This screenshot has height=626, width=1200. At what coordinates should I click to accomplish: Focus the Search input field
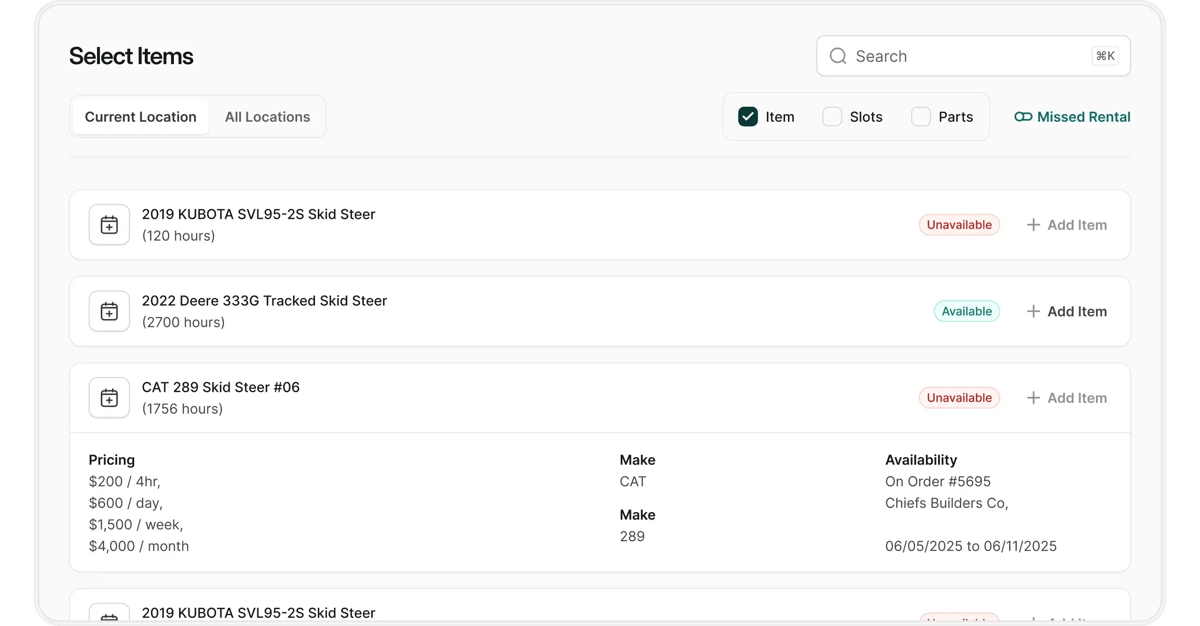click(x=973, y=56)
